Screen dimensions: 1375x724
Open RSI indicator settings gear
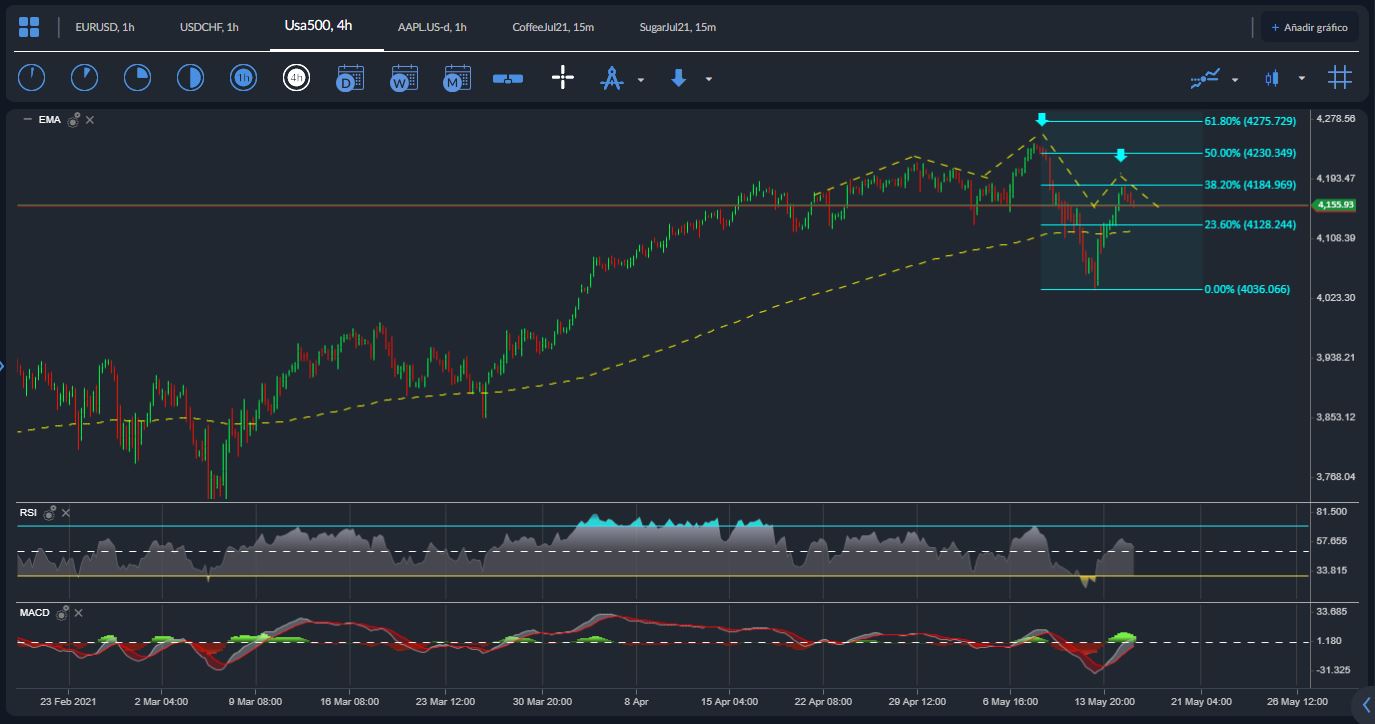tap(49, 513)
